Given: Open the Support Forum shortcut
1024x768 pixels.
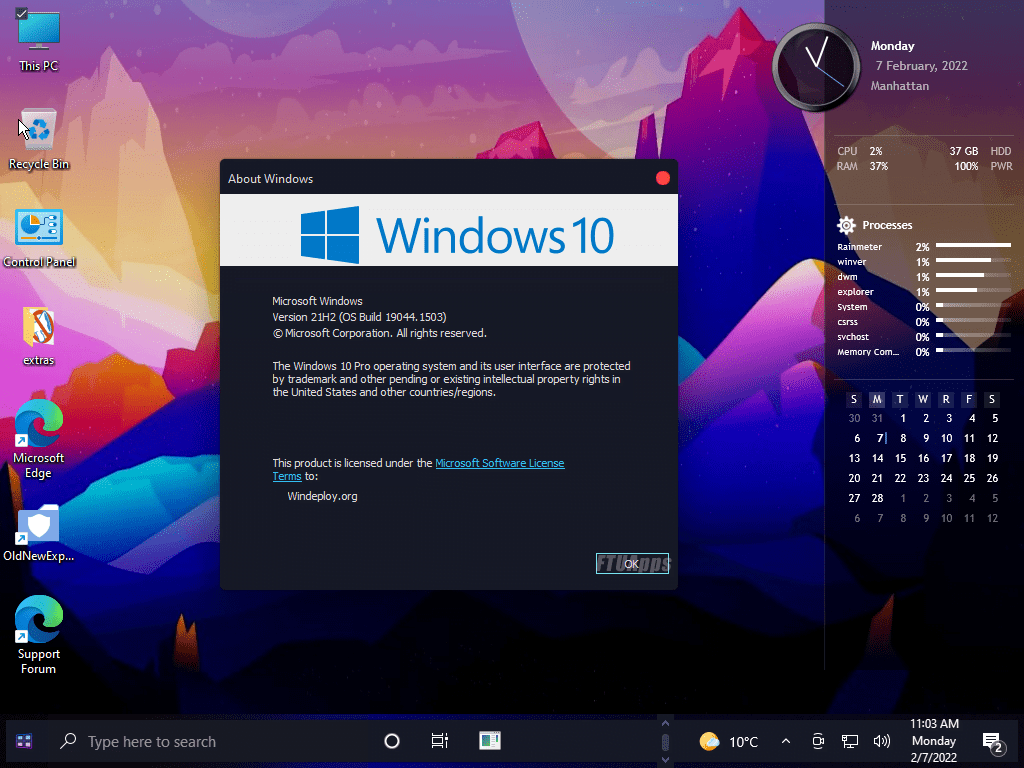Looking at the screenshot, I should coord(39,621).
